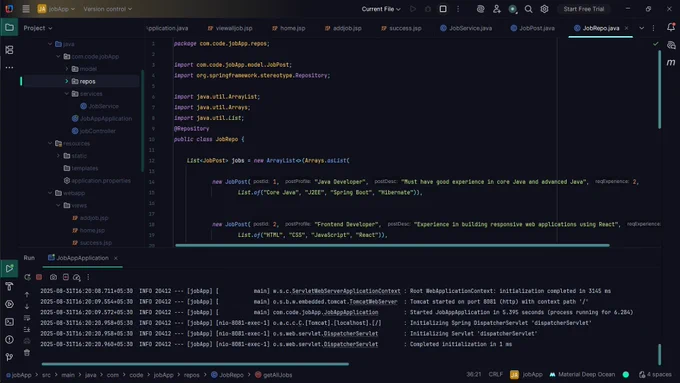Select application.properties in project tree
The height and width of the screenshot is (383, 680).
click(97, 180)
